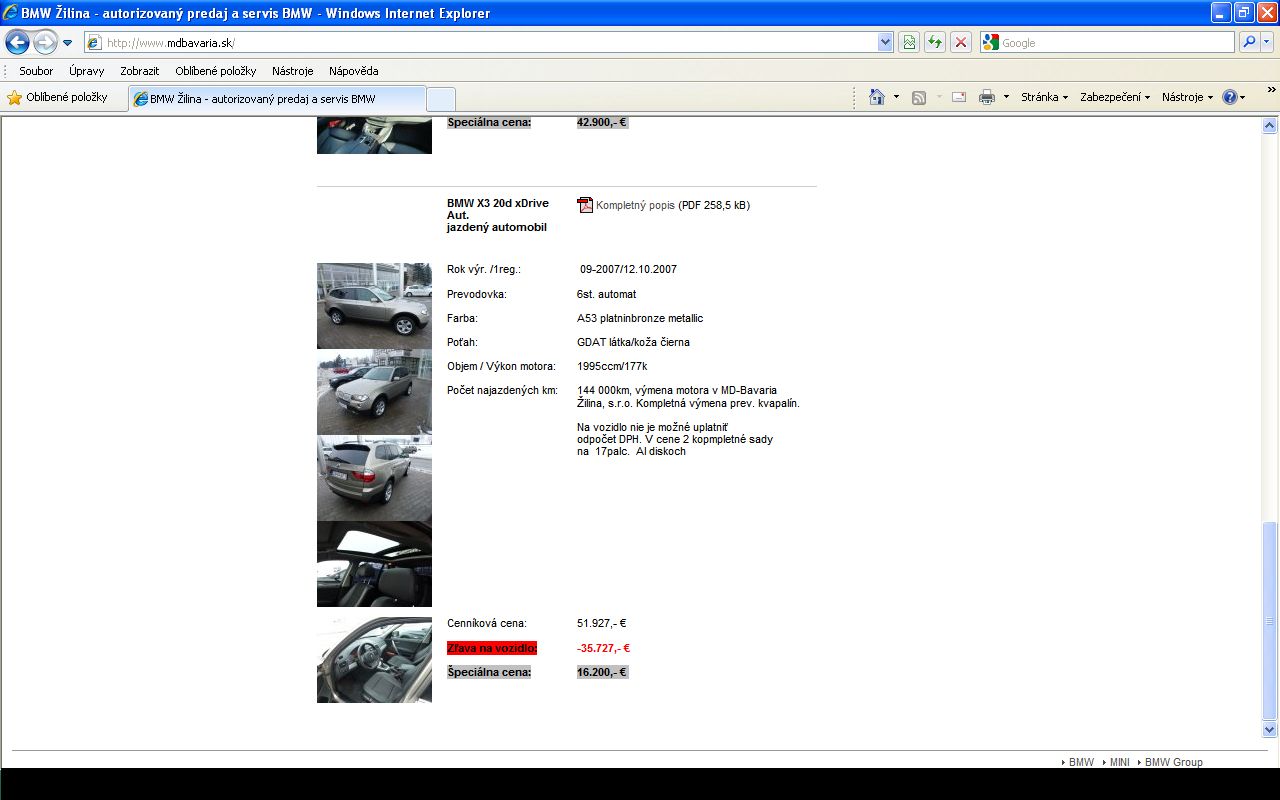
Task: Click the engine value 1995ccm/177k
Action: [x=612, y=366]
